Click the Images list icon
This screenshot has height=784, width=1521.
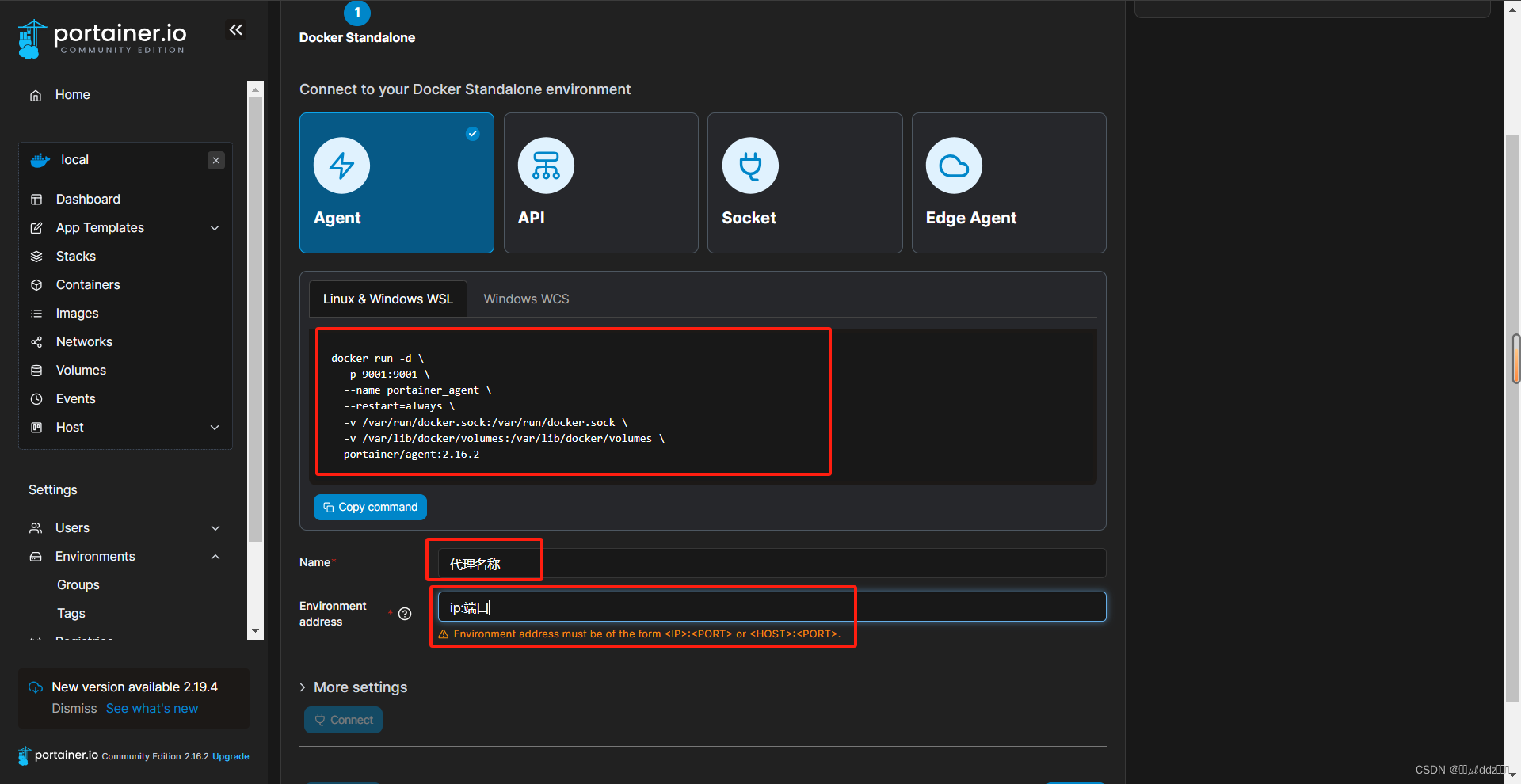tap(36, 314)
